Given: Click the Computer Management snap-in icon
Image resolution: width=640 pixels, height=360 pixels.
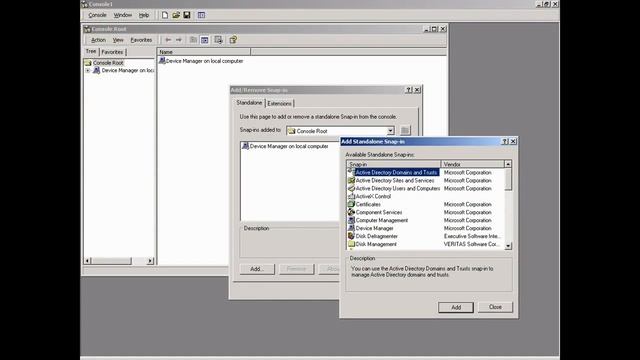Looking at the screenshot, I should click(351, 220).
